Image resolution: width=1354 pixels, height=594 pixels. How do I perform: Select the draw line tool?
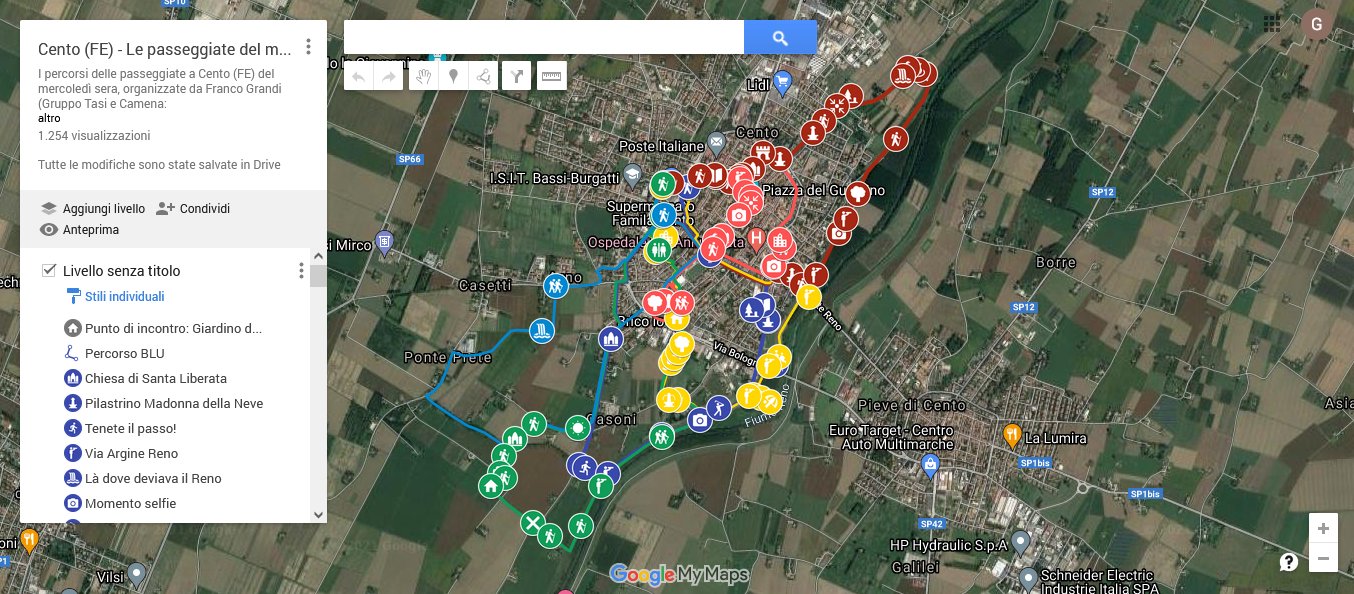tap(483, 76)
